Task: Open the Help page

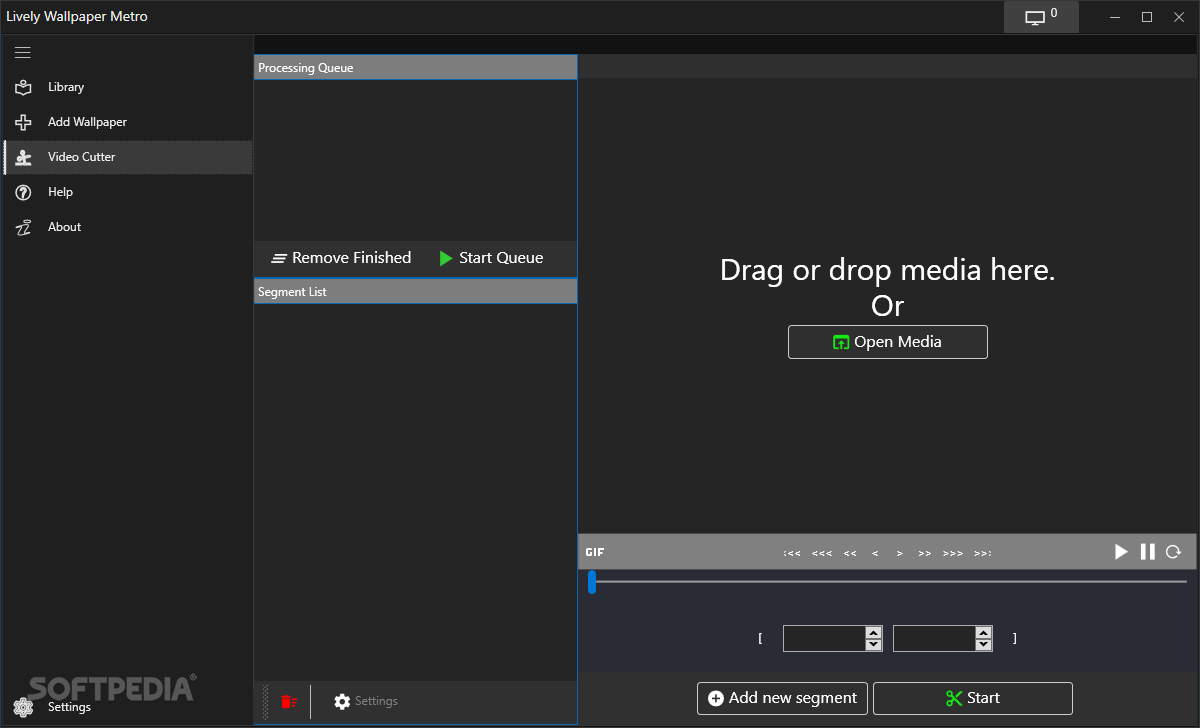Action: [127, 192]
